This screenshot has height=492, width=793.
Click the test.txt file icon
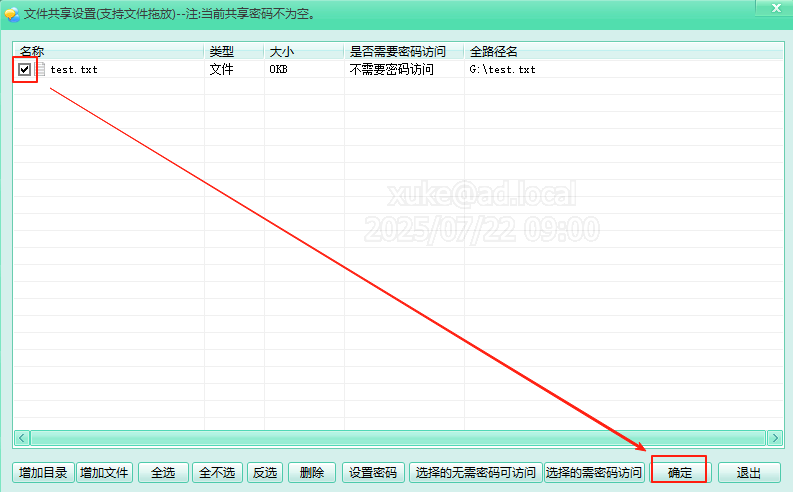click(41, 70)
